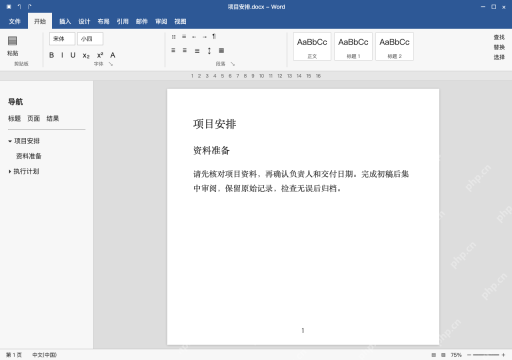Apply bold with the B button

click(x=52, y=55)
